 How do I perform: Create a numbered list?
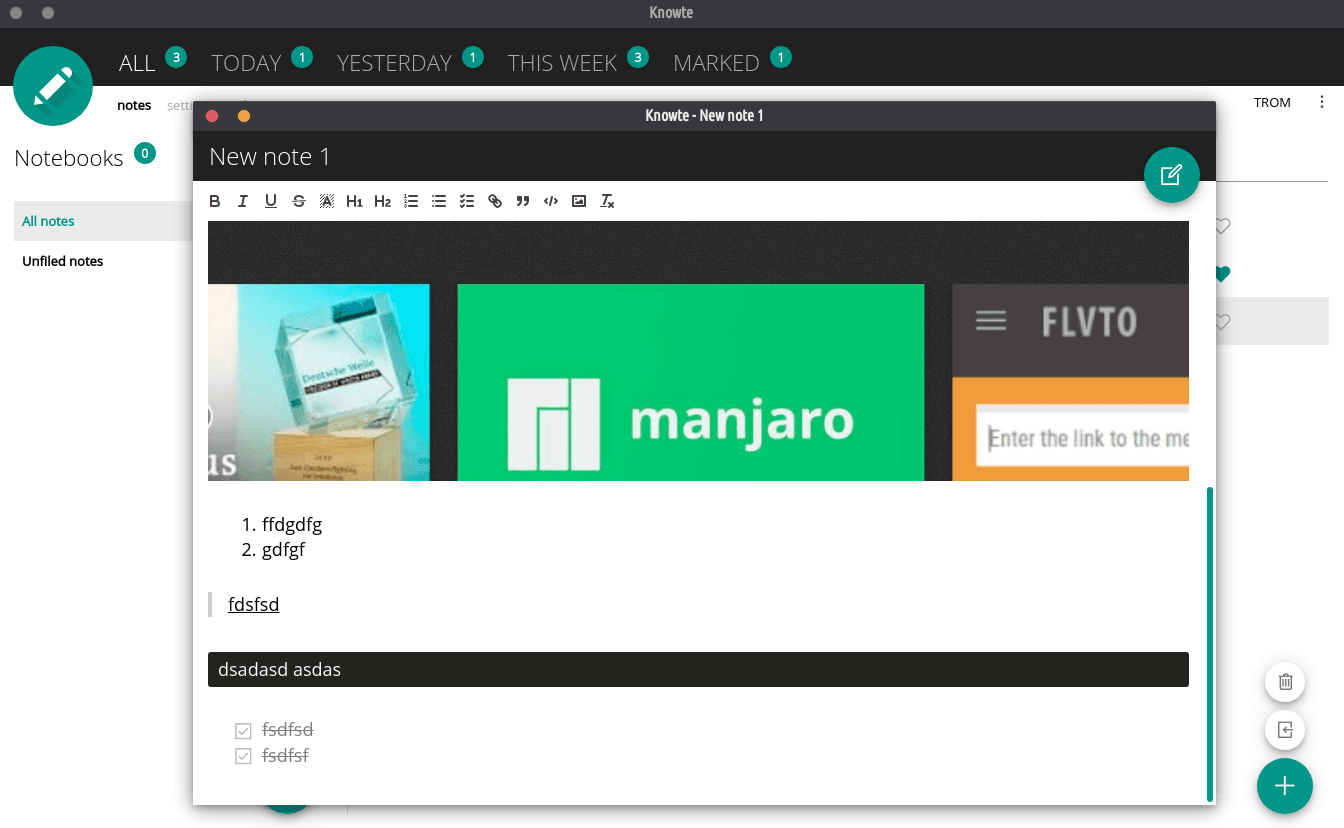411,201
